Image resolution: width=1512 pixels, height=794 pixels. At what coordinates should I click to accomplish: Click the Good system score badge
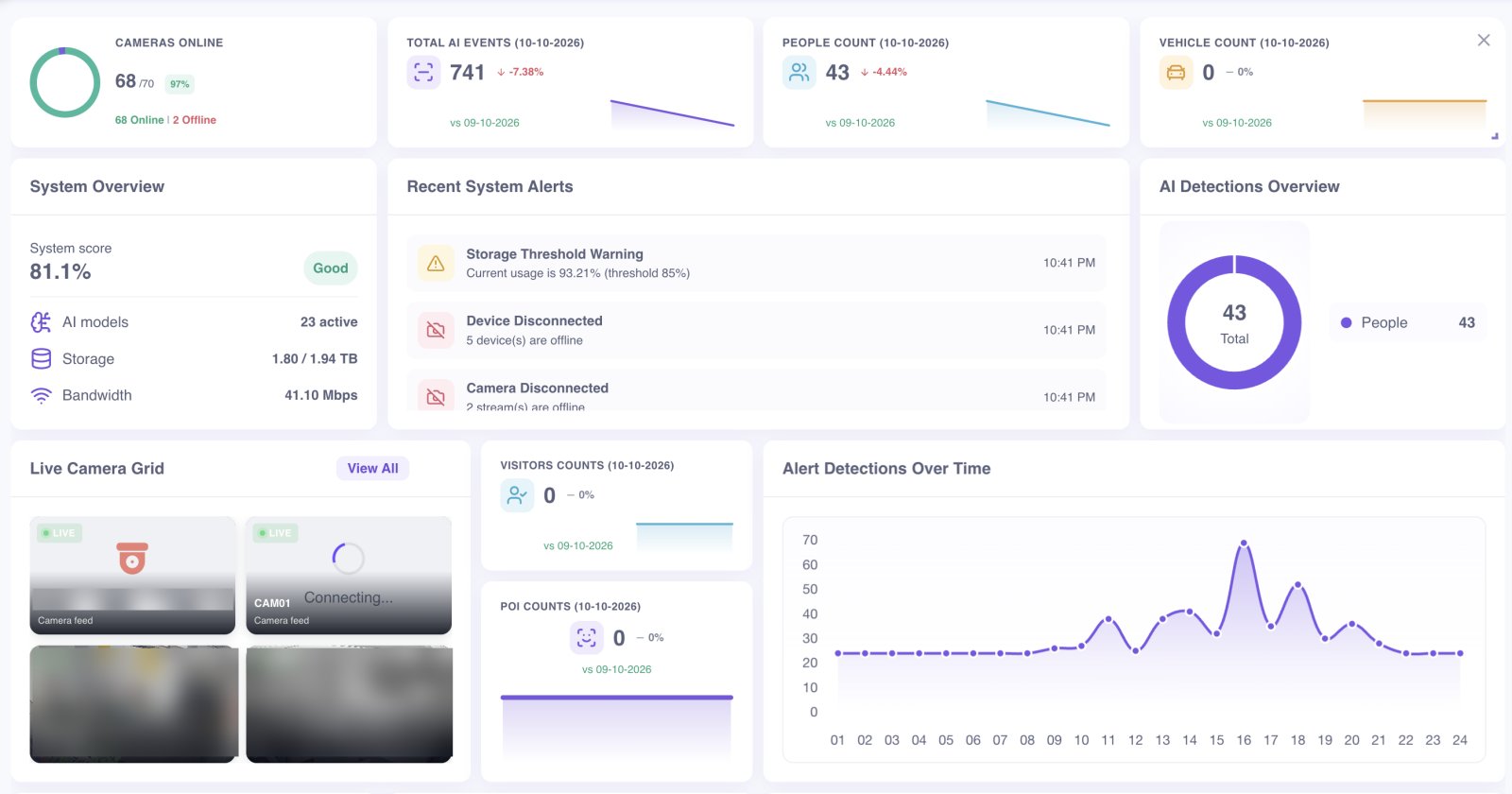(x=331, y=268)
